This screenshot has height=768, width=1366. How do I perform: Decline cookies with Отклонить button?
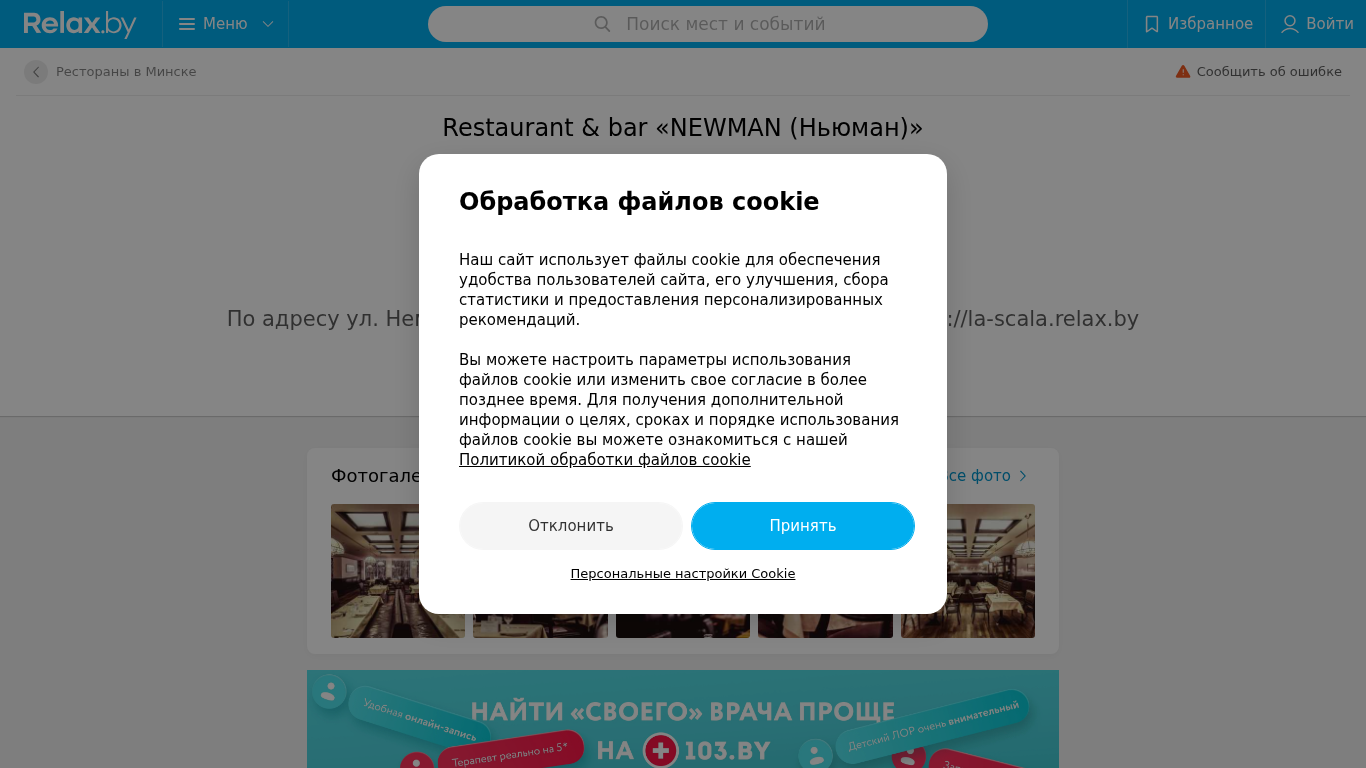click(x=571, y=526)
